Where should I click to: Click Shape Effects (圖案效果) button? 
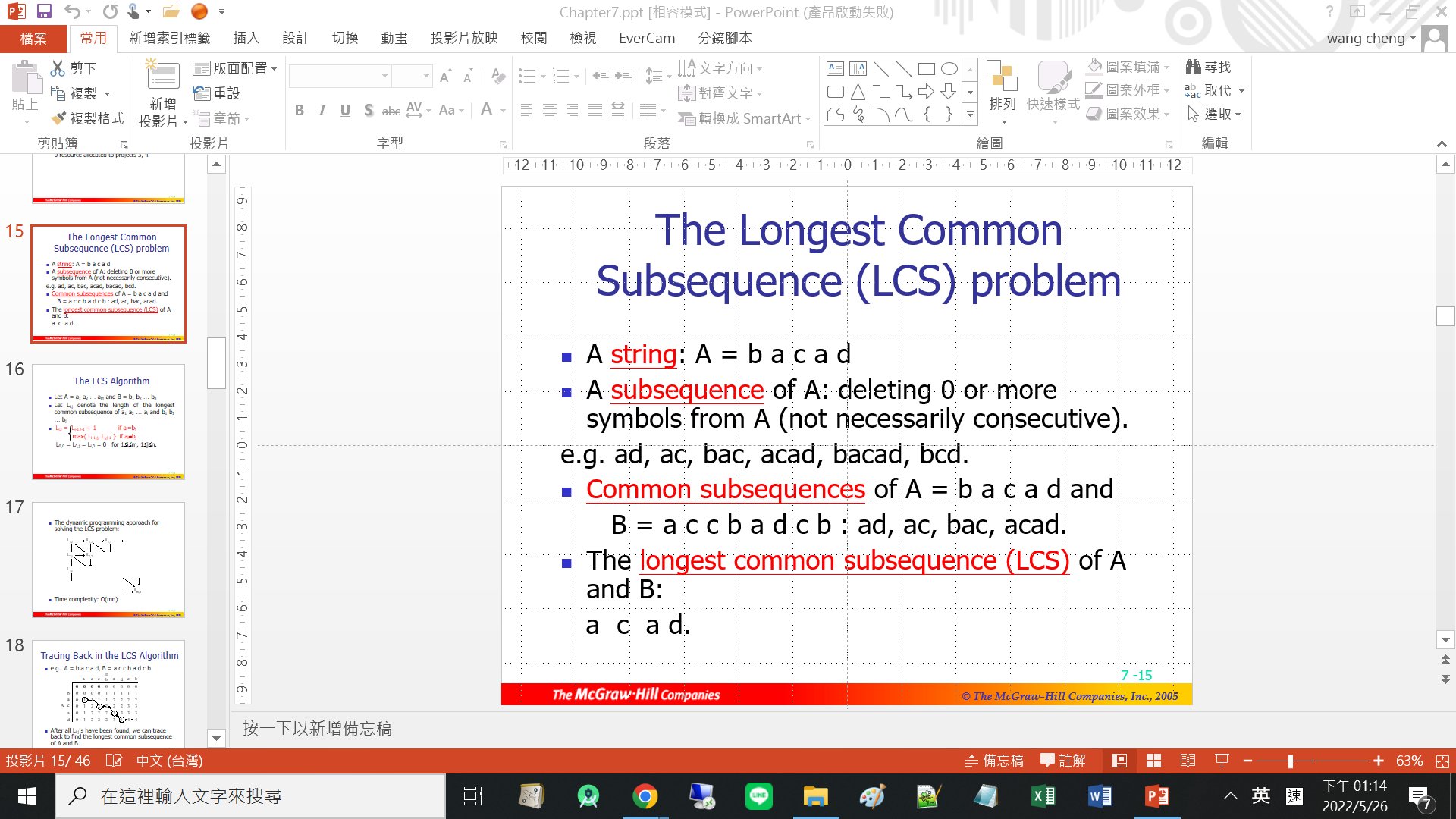tap(1128, 114)
